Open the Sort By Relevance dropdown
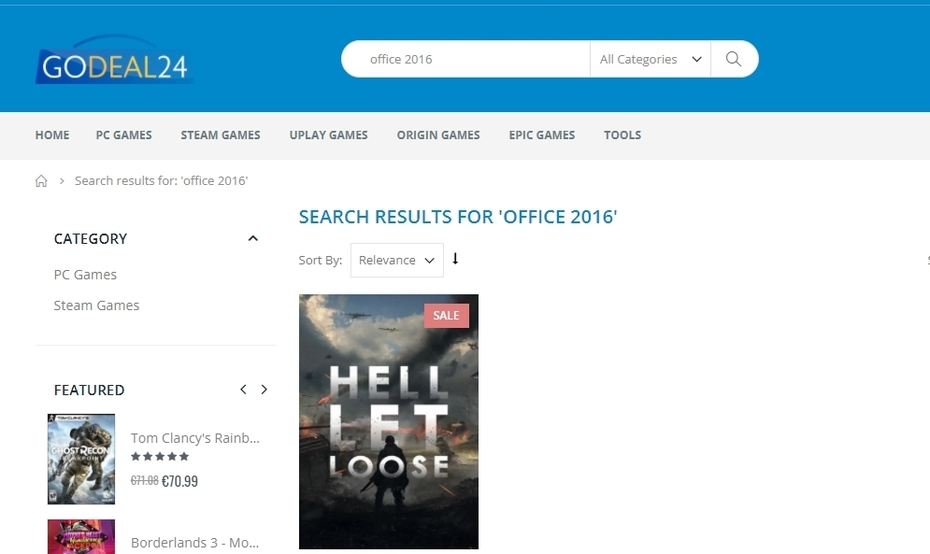 [397, 260]
